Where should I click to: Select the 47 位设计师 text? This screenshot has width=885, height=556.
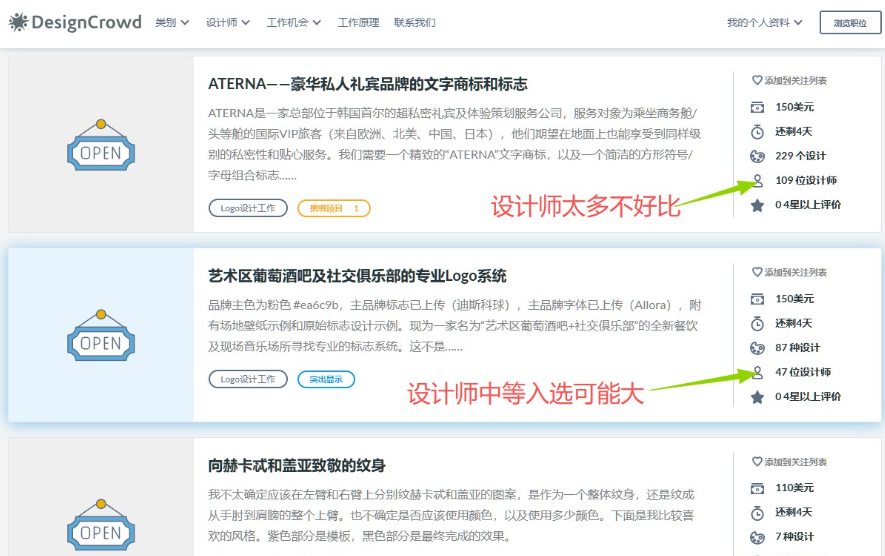click(x=803, y=372)
